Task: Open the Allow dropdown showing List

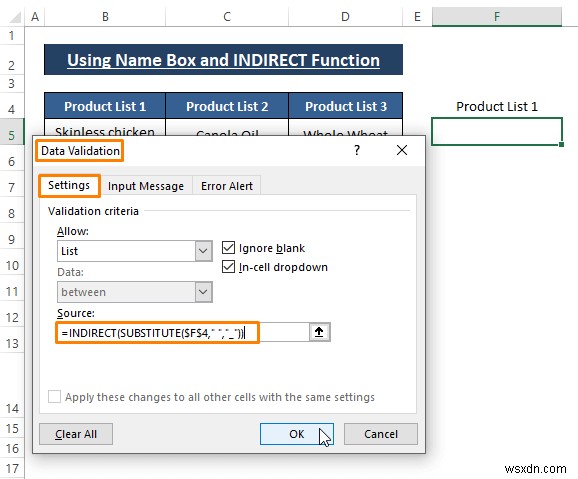Action: 135,251
